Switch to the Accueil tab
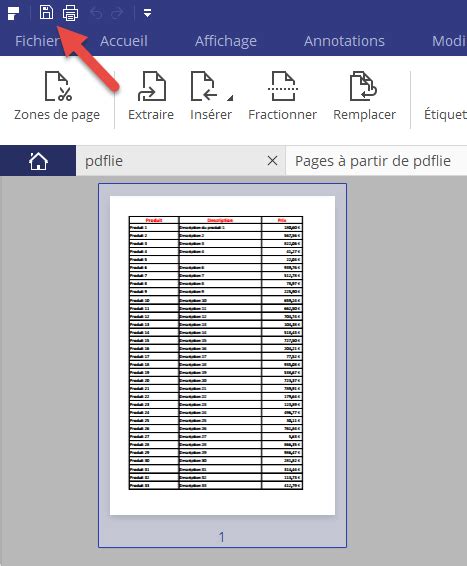 point(124,41)
